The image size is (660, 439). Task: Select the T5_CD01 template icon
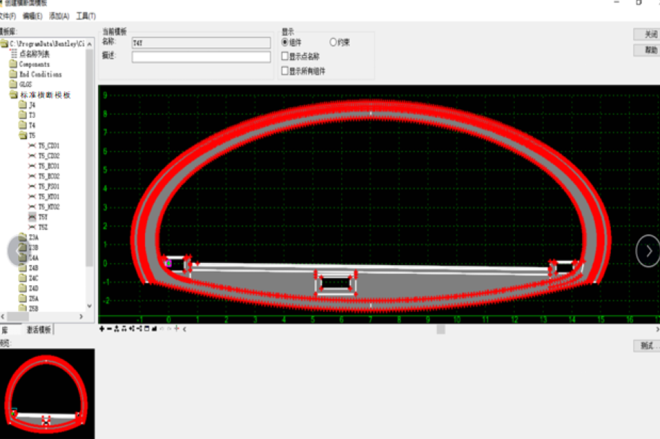[32, 146]
